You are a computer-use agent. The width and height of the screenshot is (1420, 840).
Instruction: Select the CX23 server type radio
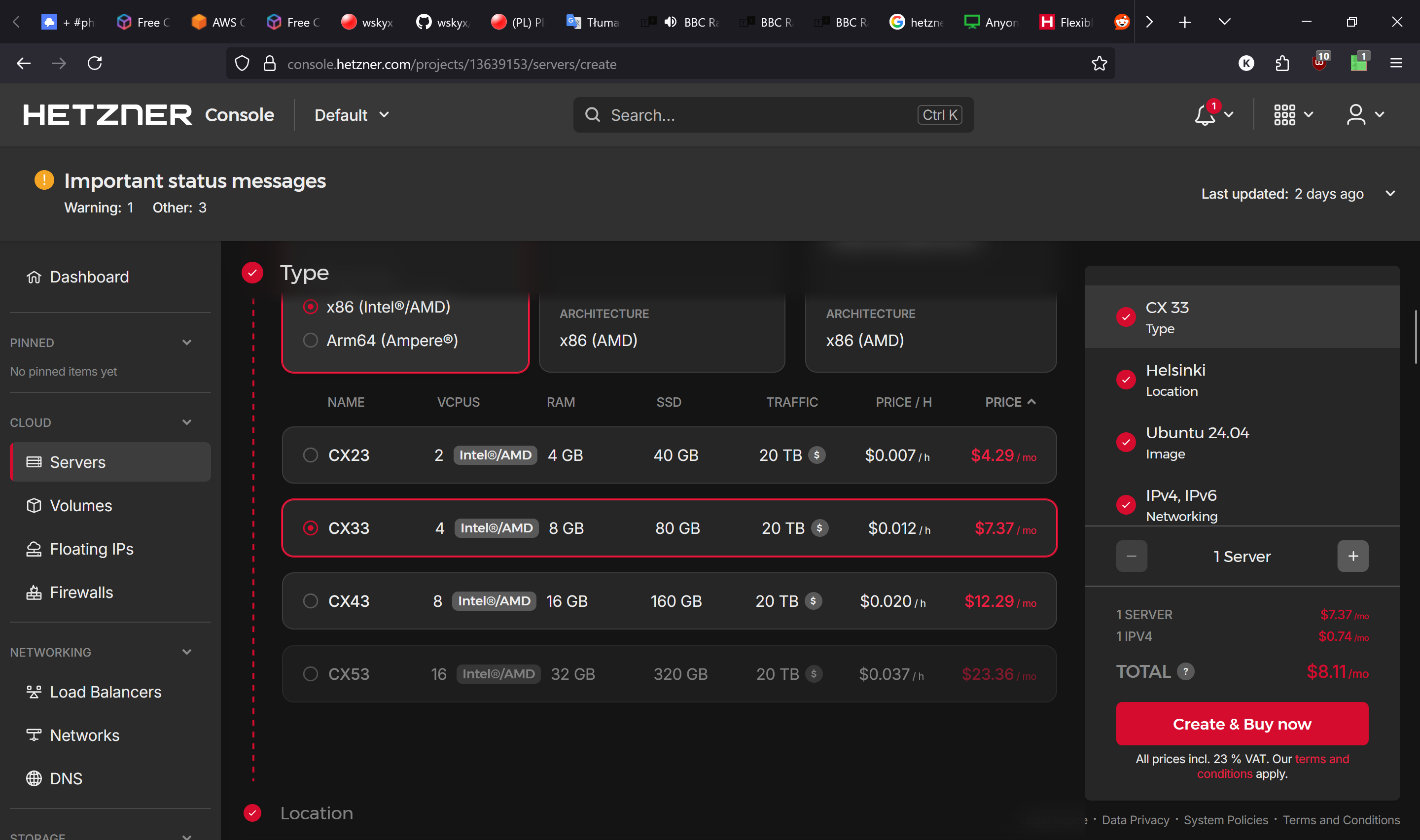[310, 455]
